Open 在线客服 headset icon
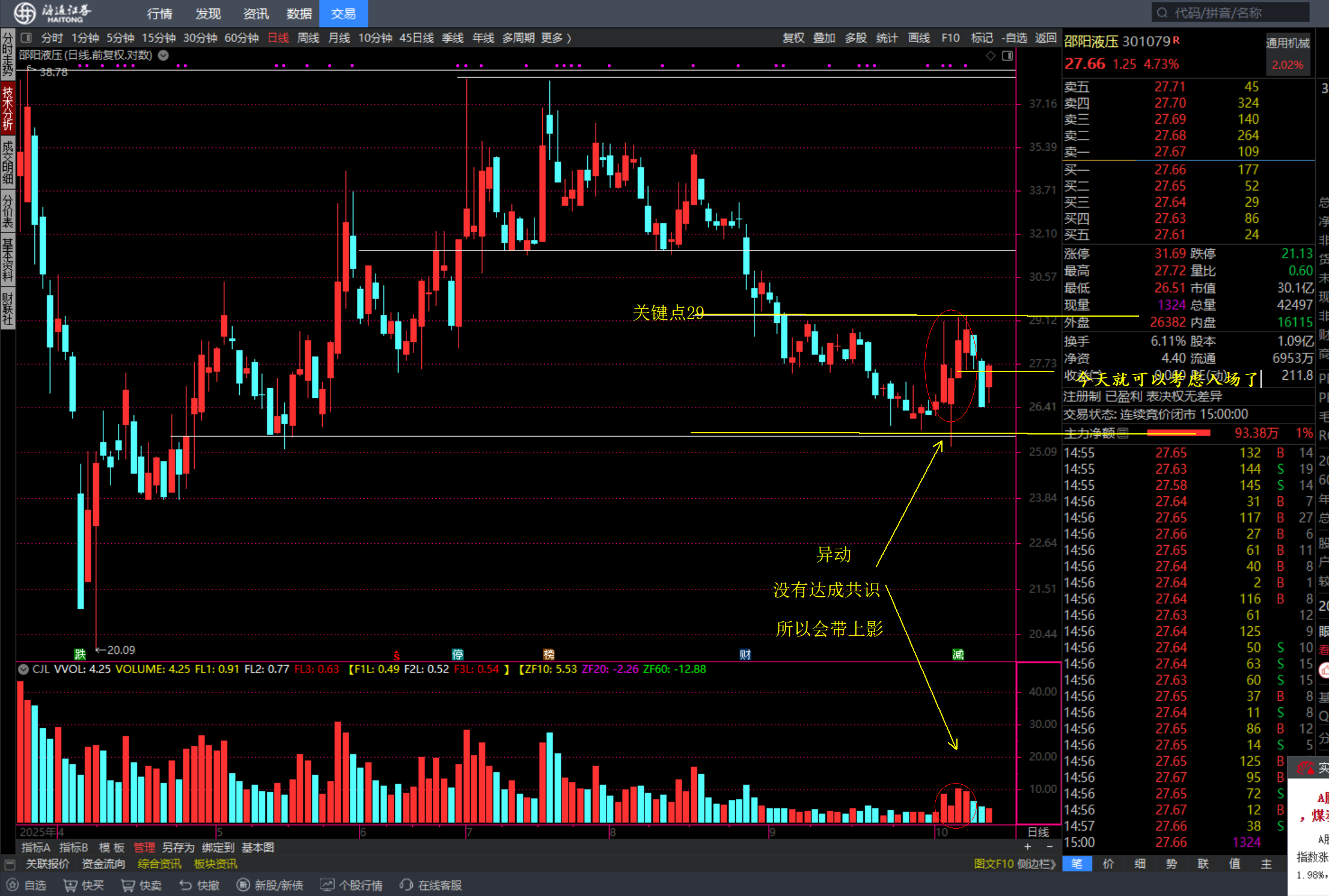Viewport: 1329px width, 896px height. click(406, 885)
